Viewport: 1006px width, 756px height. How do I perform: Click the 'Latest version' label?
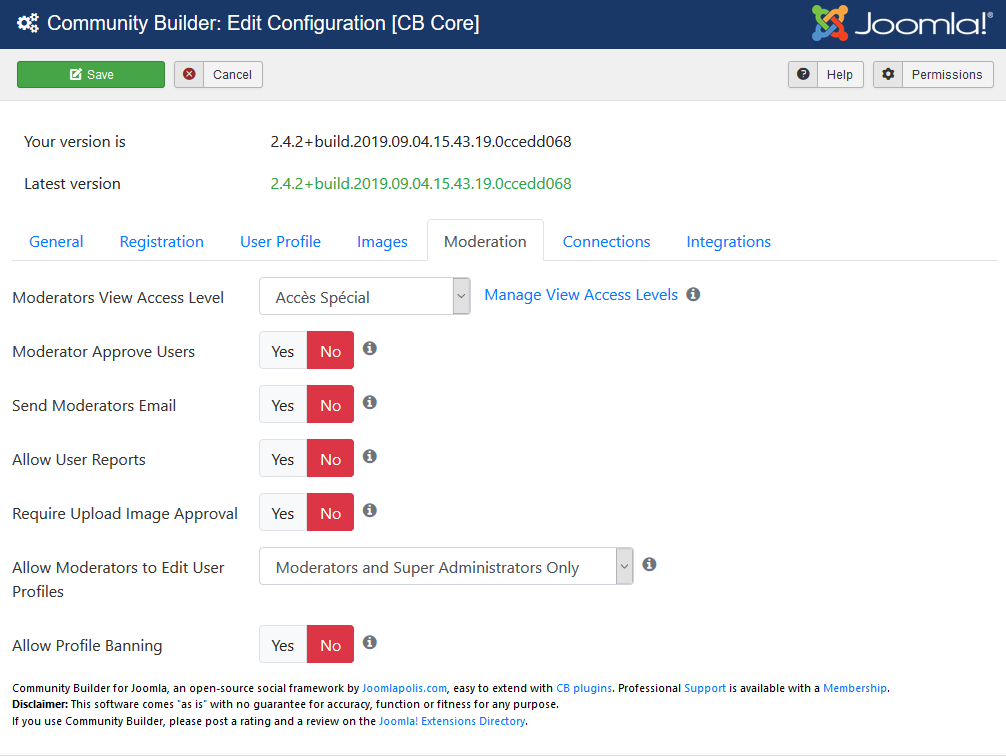(72, 184)
